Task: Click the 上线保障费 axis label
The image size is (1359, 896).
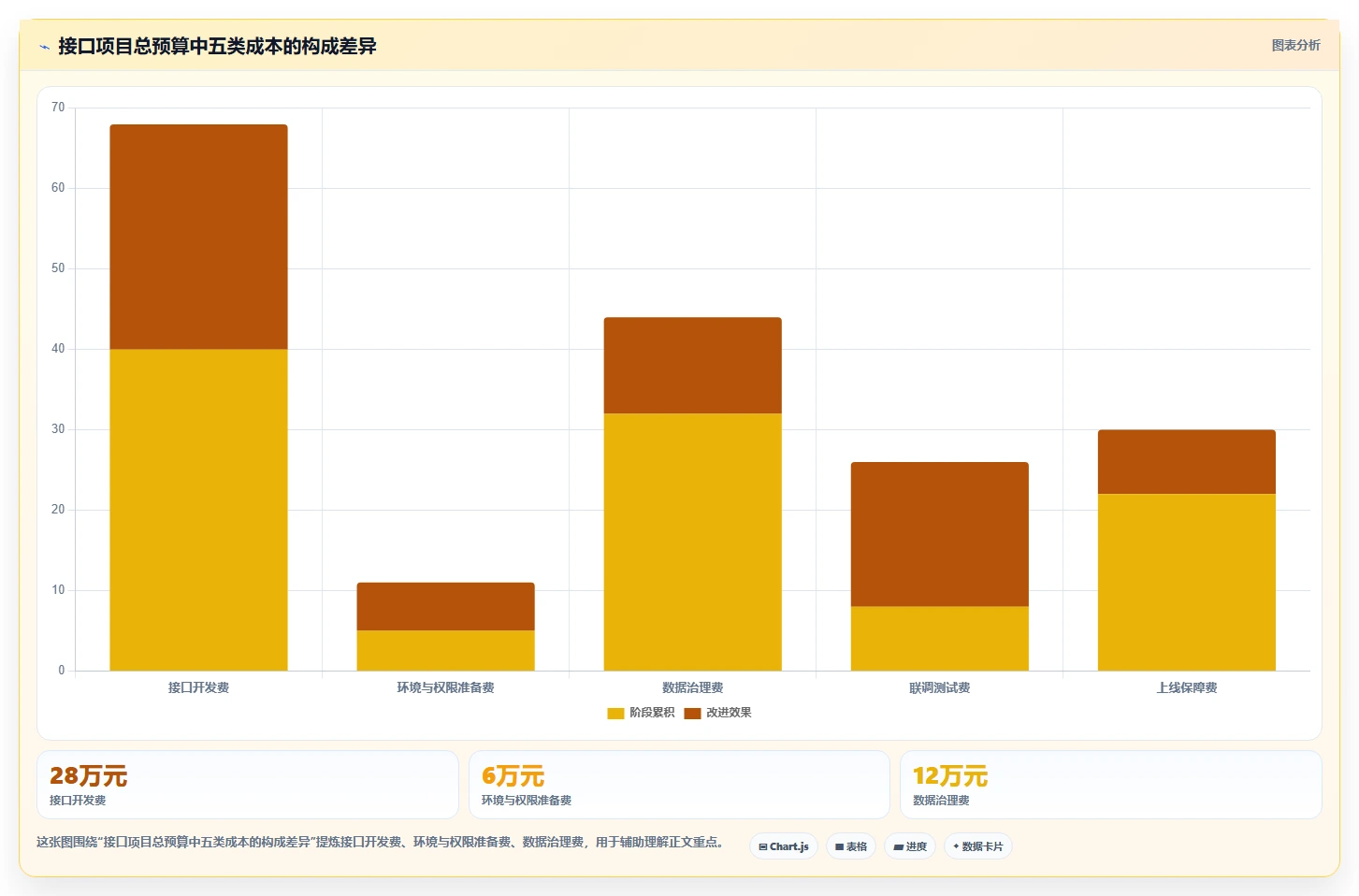Action: (1186, 687)
